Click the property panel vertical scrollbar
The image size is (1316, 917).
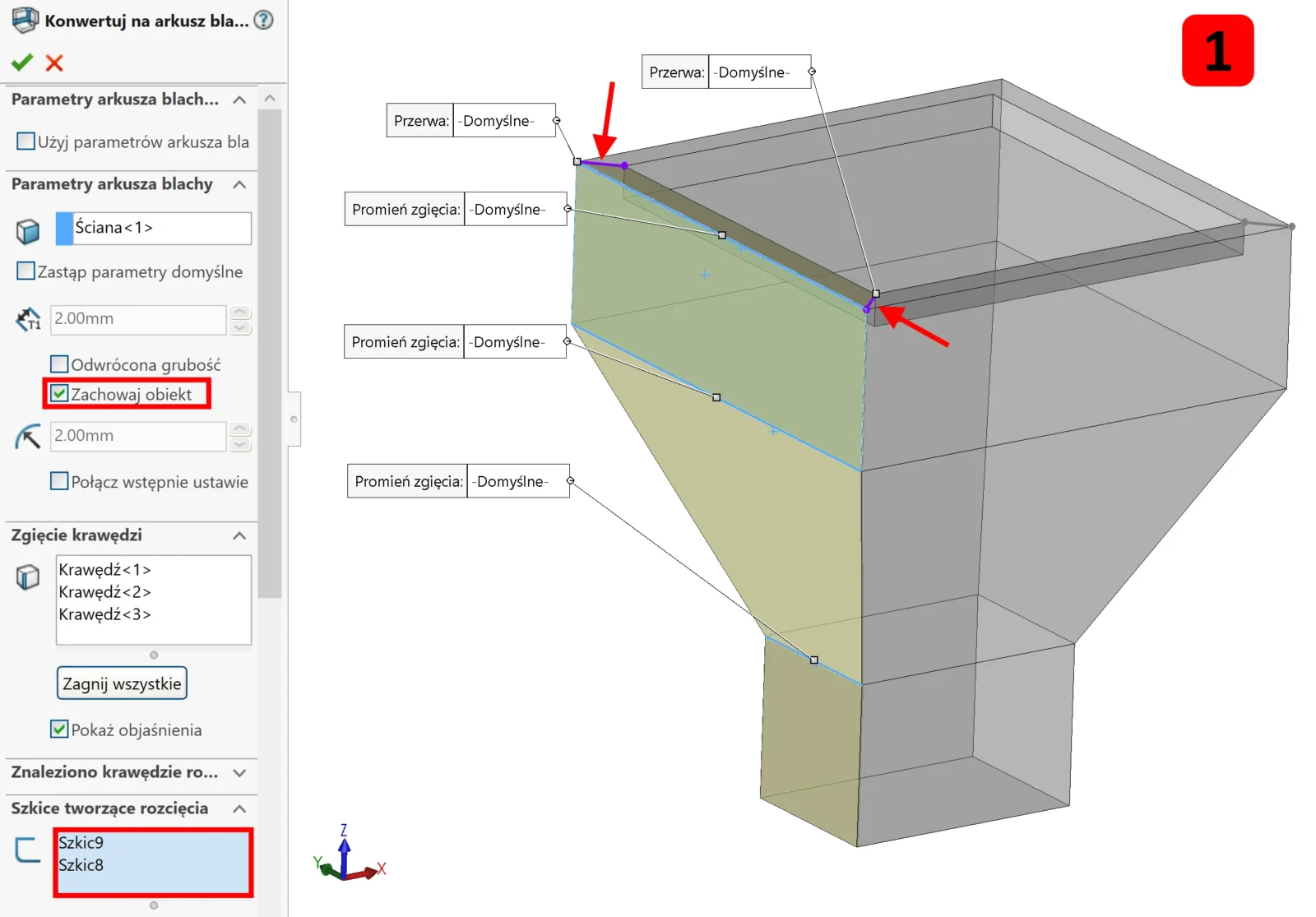point(270,354)
